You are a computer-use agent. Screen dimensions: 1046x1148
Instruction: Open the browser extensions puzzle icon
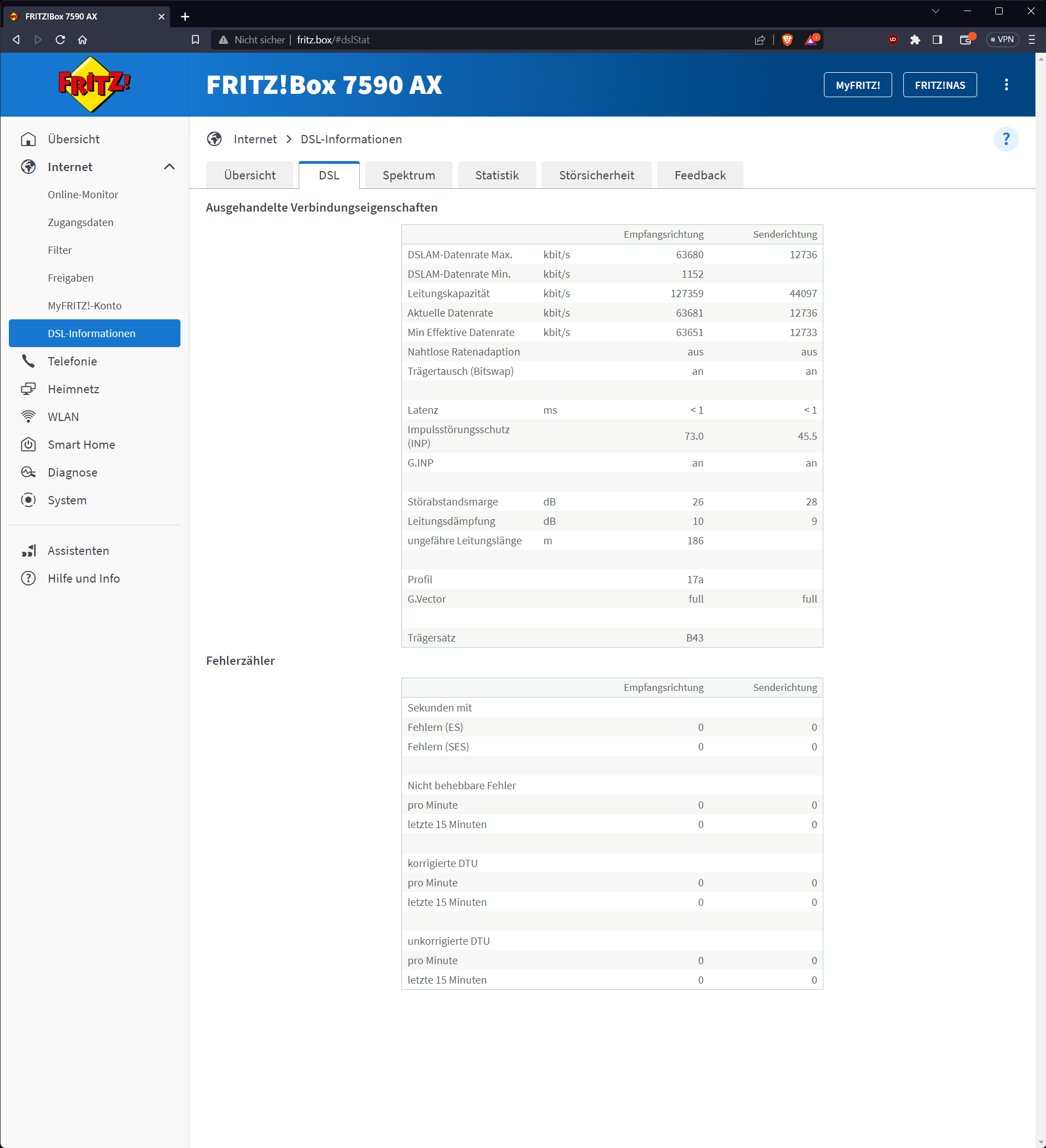pos(915,40)
